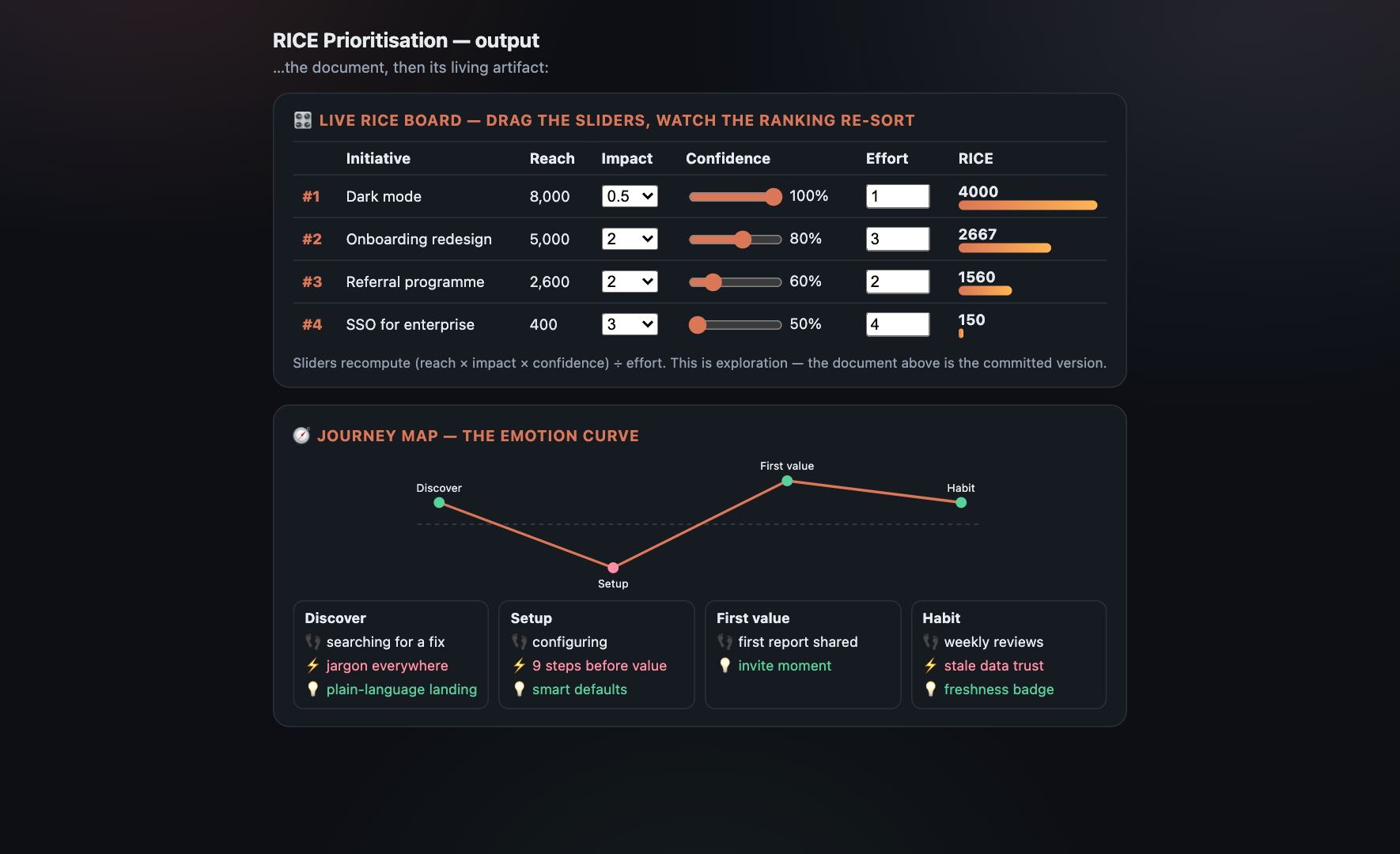1400x854 pixels.
Task: Focus the Effort field for Dark mode
Action: [x=898, y=196]
